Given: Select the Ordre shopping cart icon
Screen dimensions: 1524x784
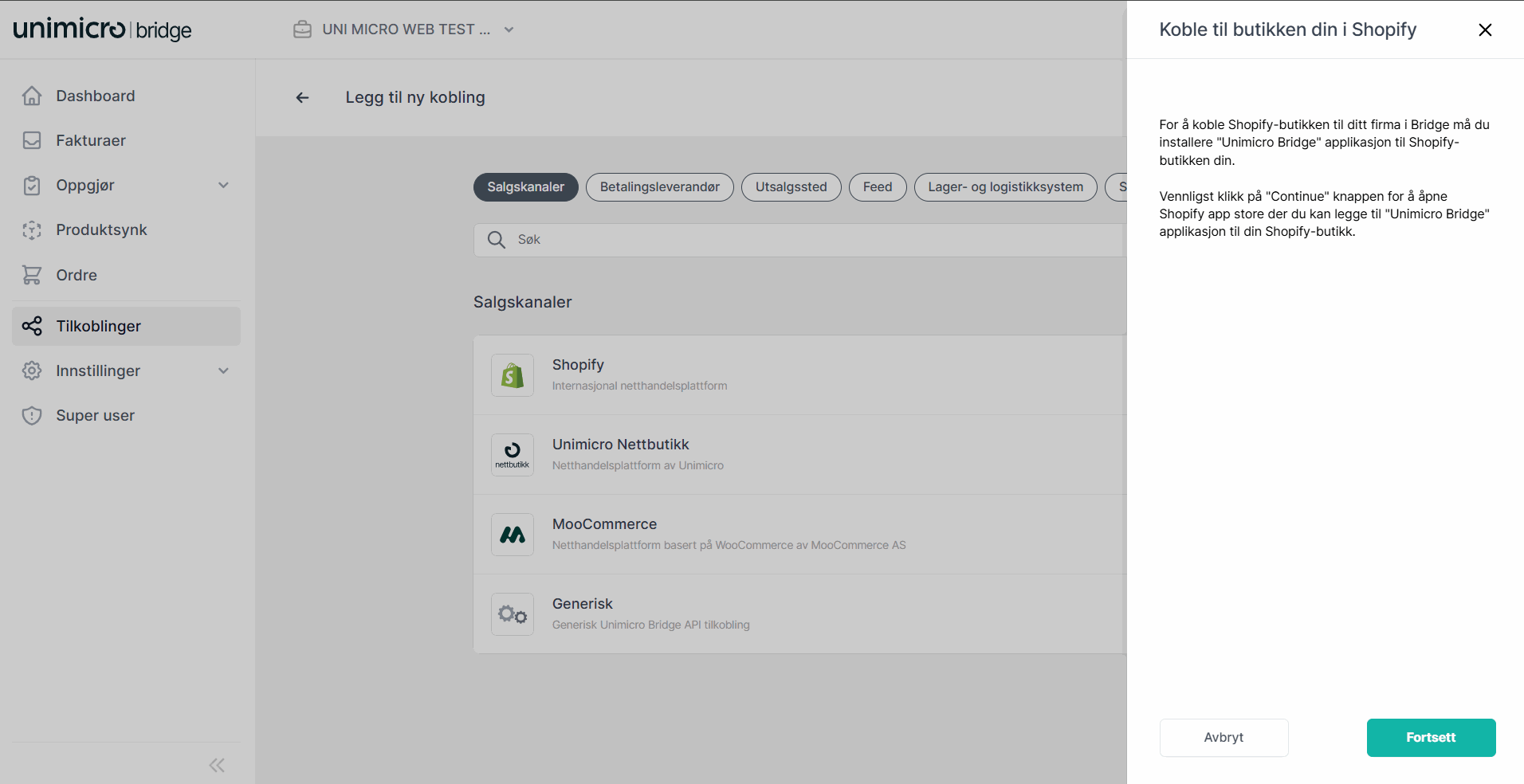Looking at the screenshot, I should [x=32, y=274].
